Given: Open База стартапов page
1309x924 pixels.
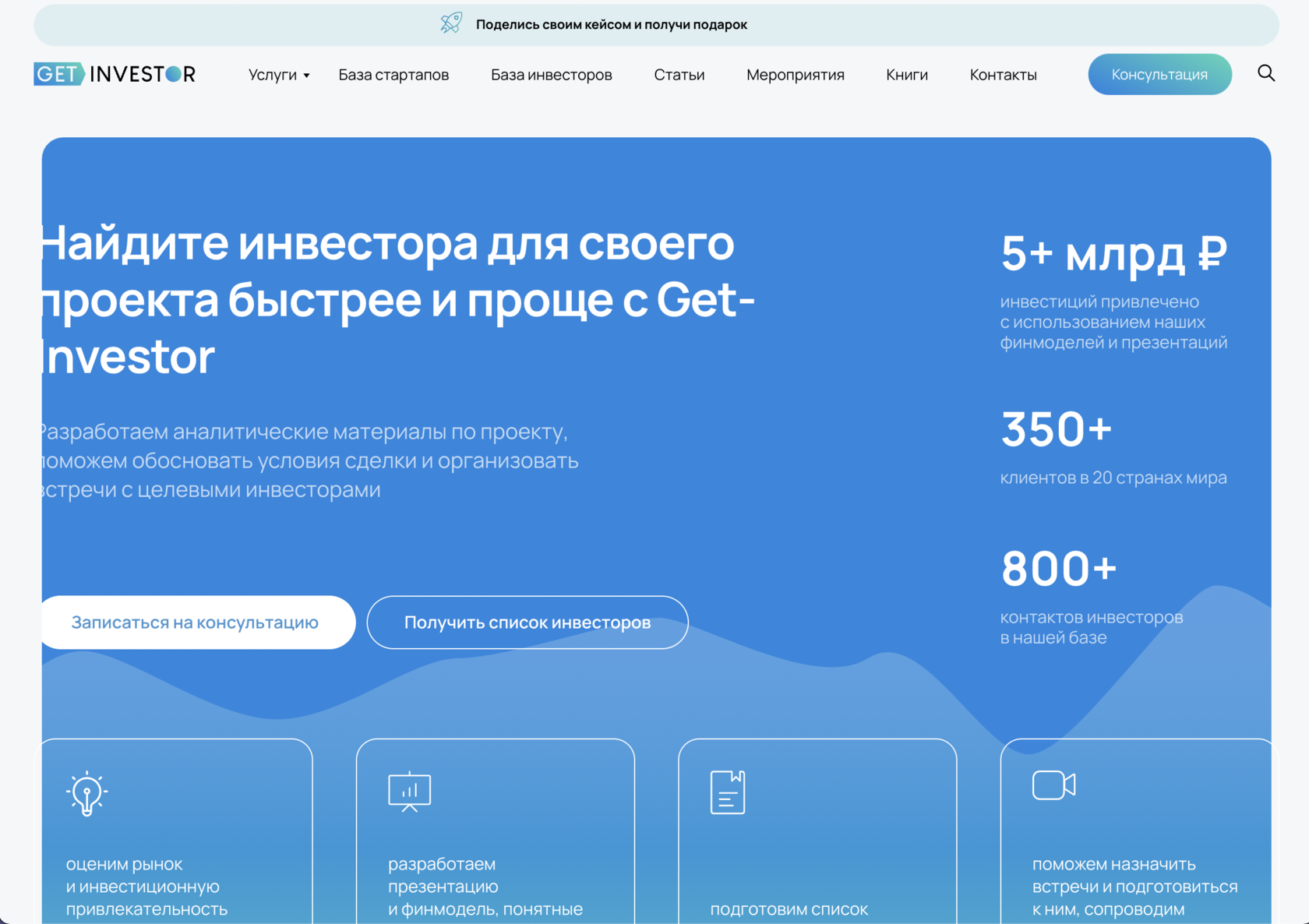Looking at the screenshot, I should click(393, 74).
